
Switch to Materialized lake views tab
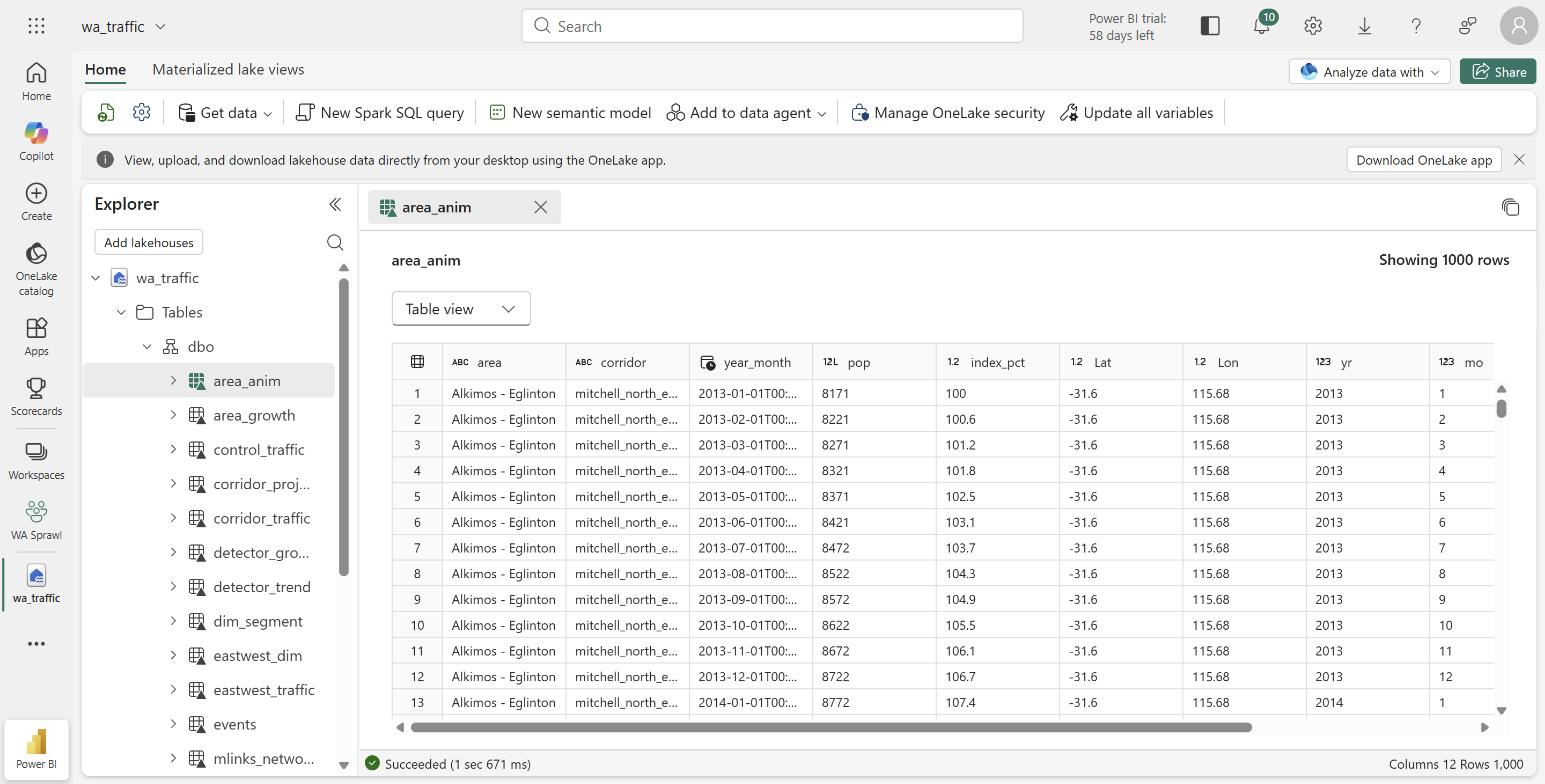coord(228,69)
